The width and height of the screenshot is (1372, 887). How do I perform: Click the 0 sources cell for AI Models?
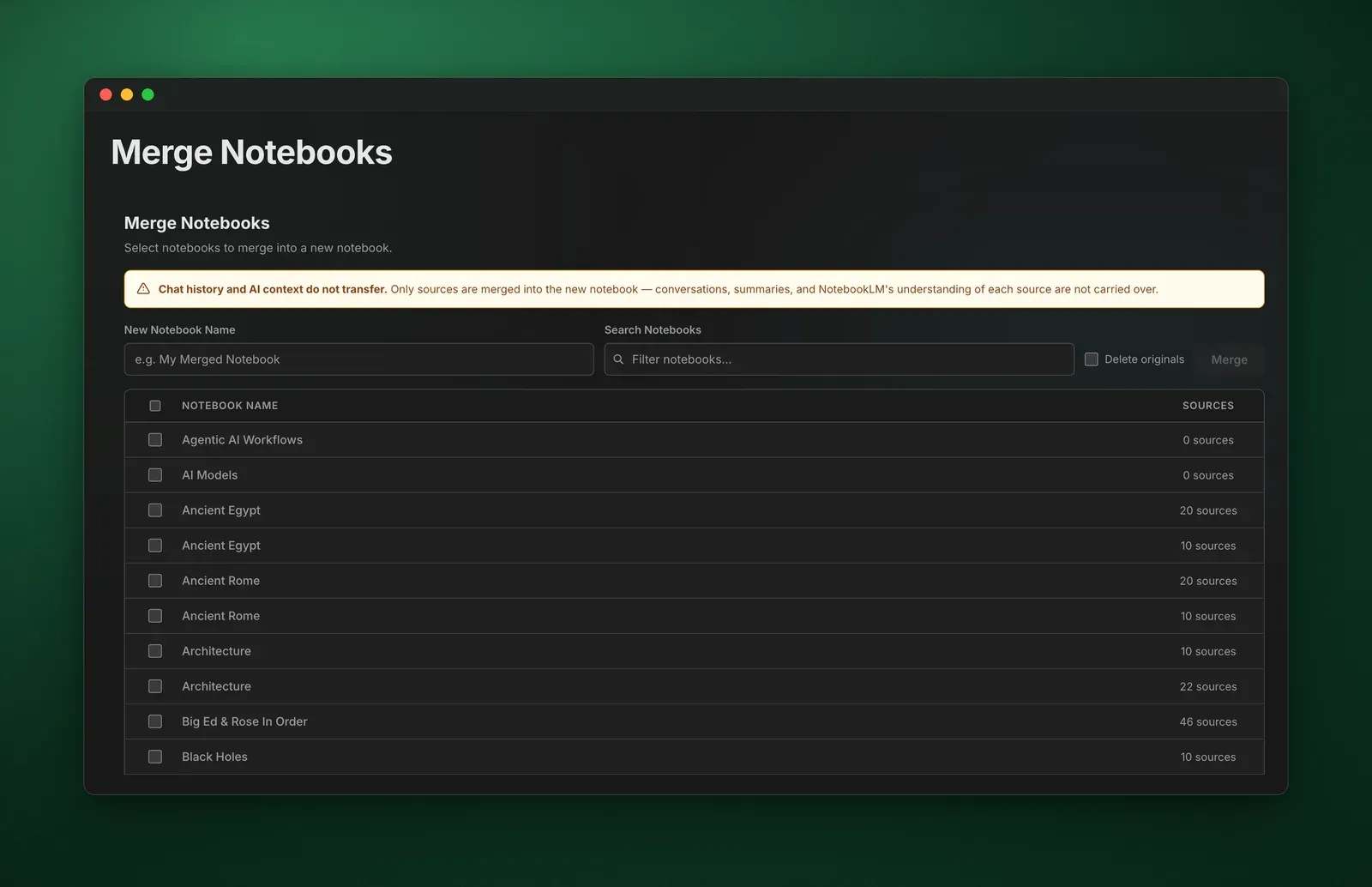(1208, 476)
